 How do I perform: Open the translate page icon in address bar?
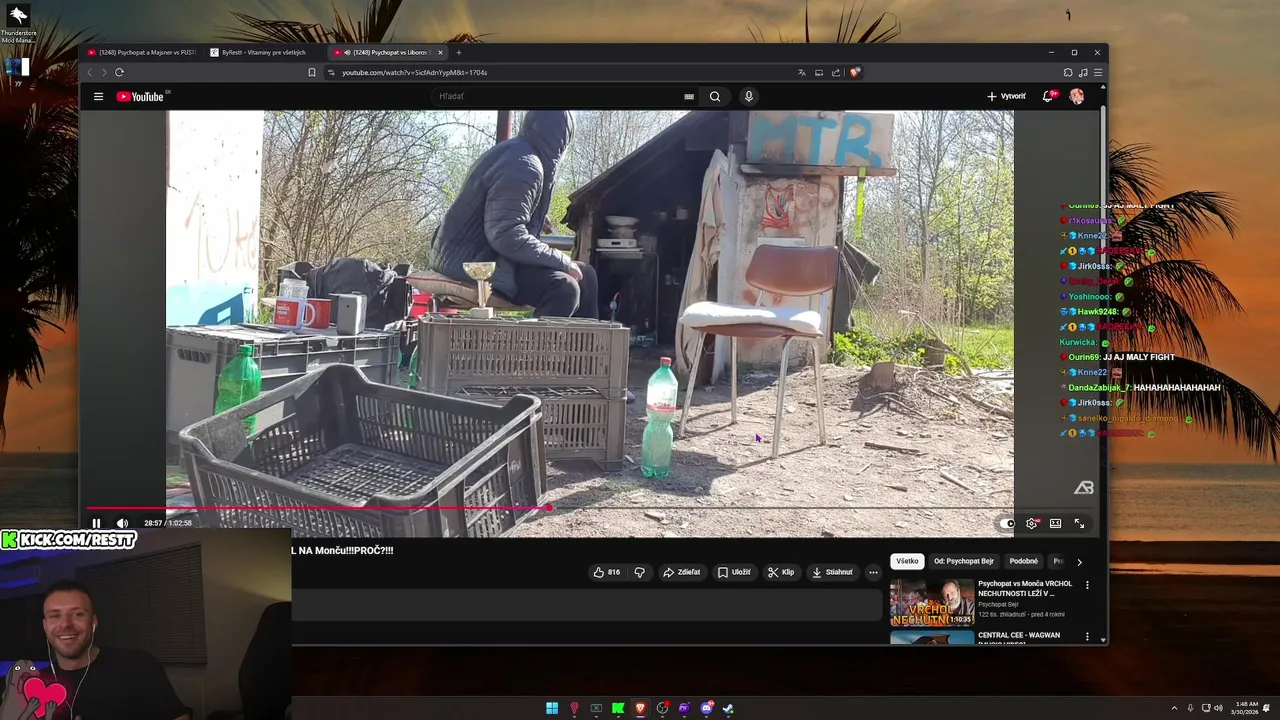click(x=801, y=72)
